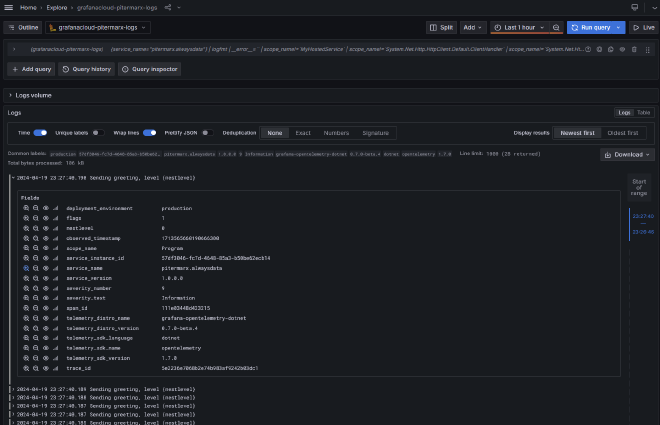Click the Run query button
Screen dimensions: 660x425
tap(595, 28)
